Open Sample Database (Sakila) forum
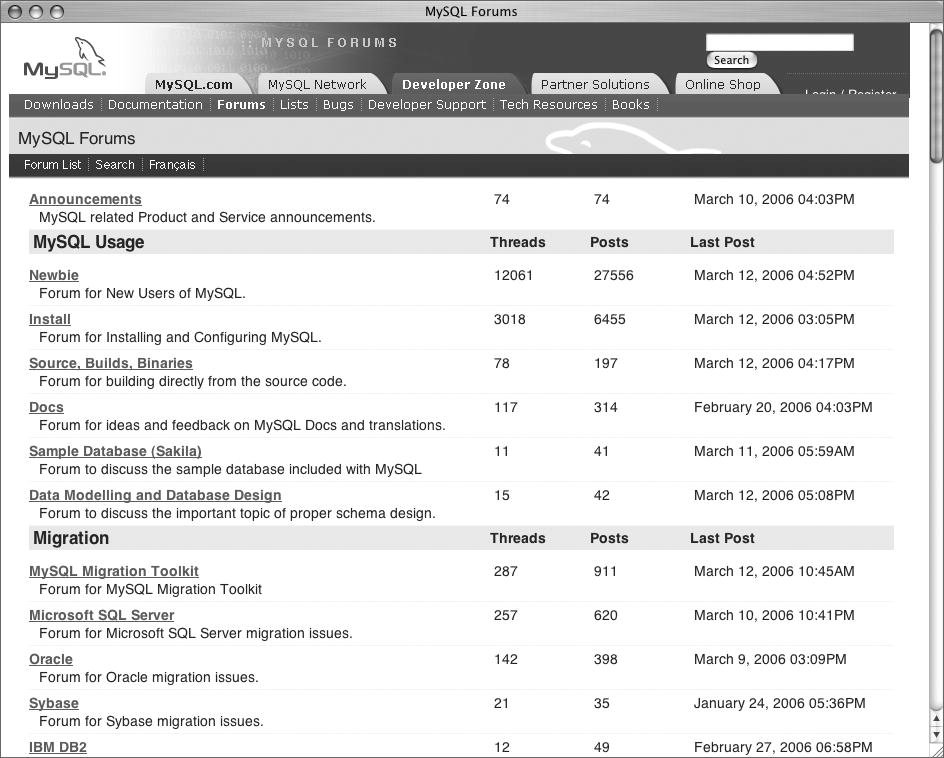The image size is (944, 758). point(115,451)
